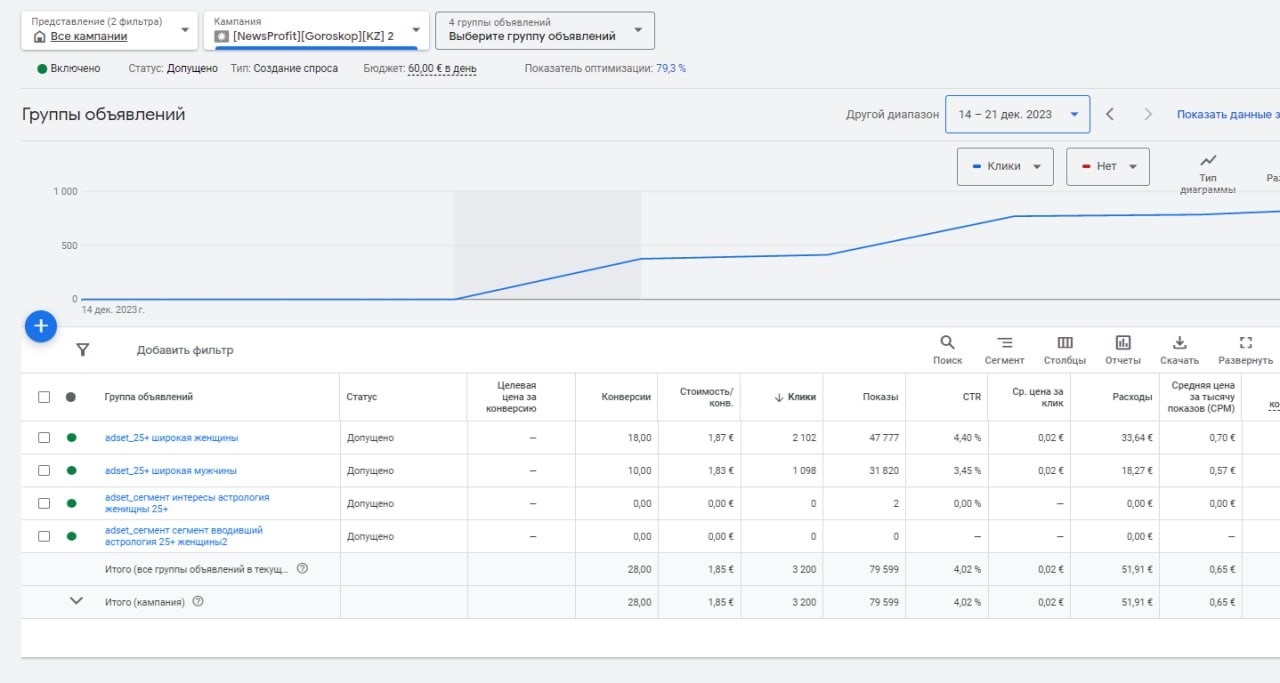The width and height of the screenshot is (1280, 683).
Task: Check the adset_25+ широкая женщины row checkbox
Action: pos(44,437)
